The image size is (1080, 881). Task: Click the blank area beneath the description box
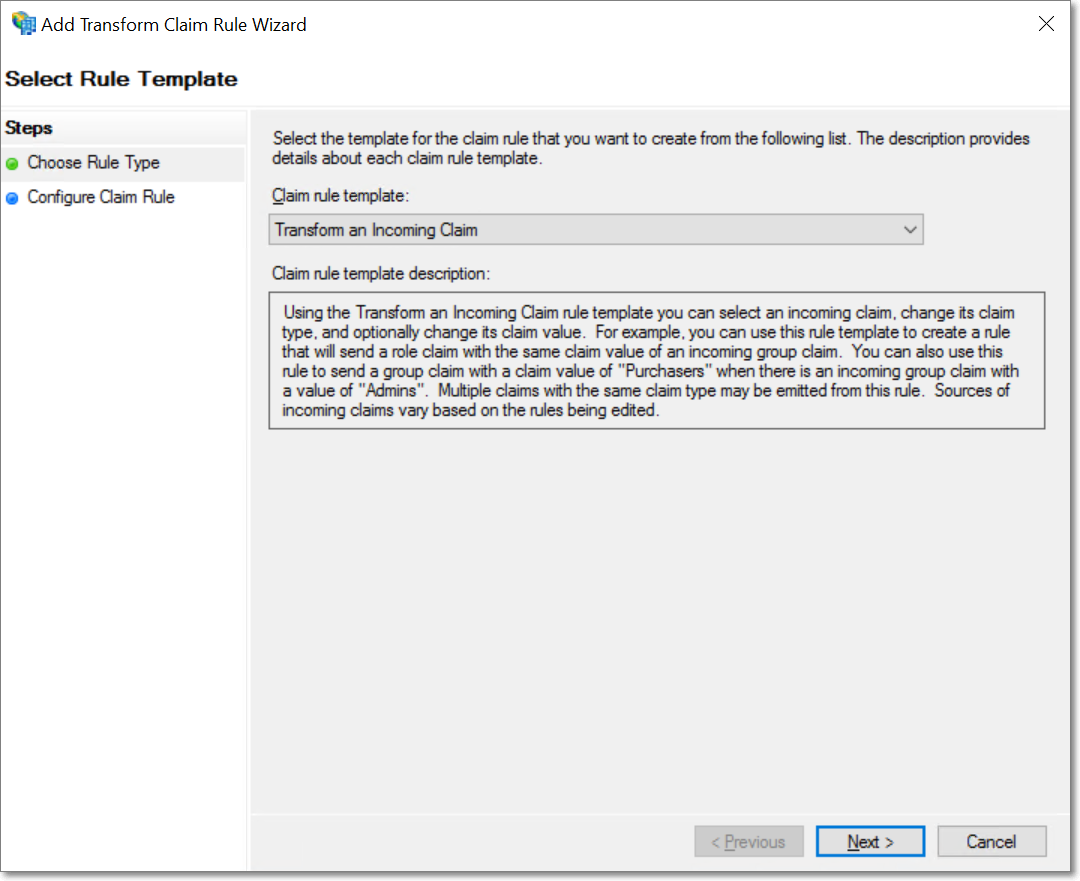point(656,600)
